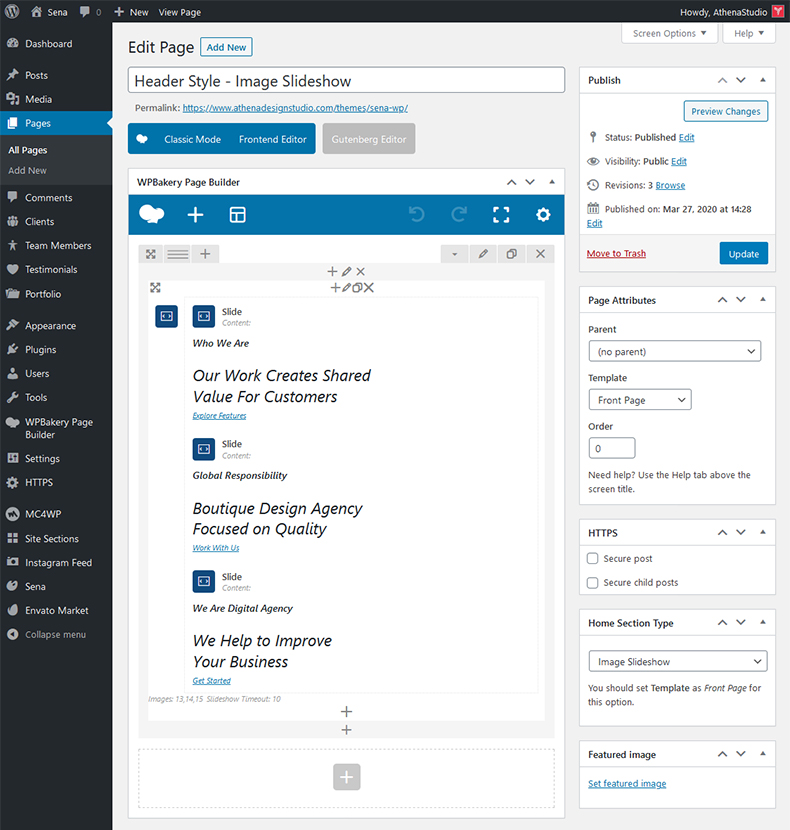Expand the Screen Options panel

669,33
